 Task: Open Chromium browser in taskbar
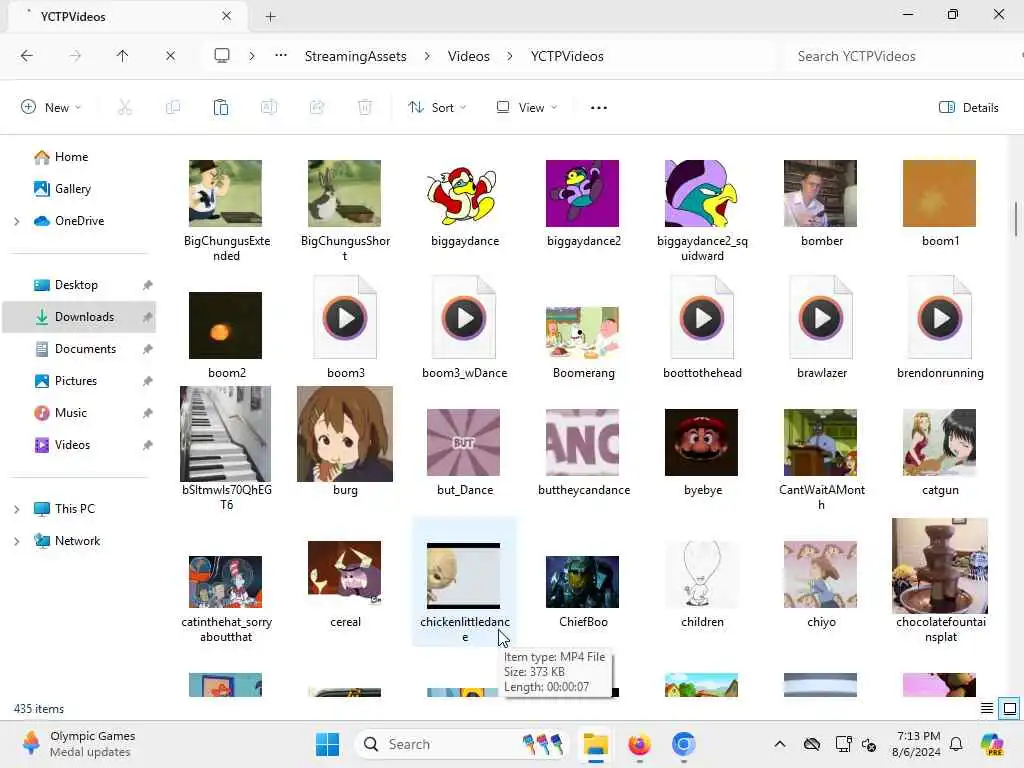pos(683,744)
